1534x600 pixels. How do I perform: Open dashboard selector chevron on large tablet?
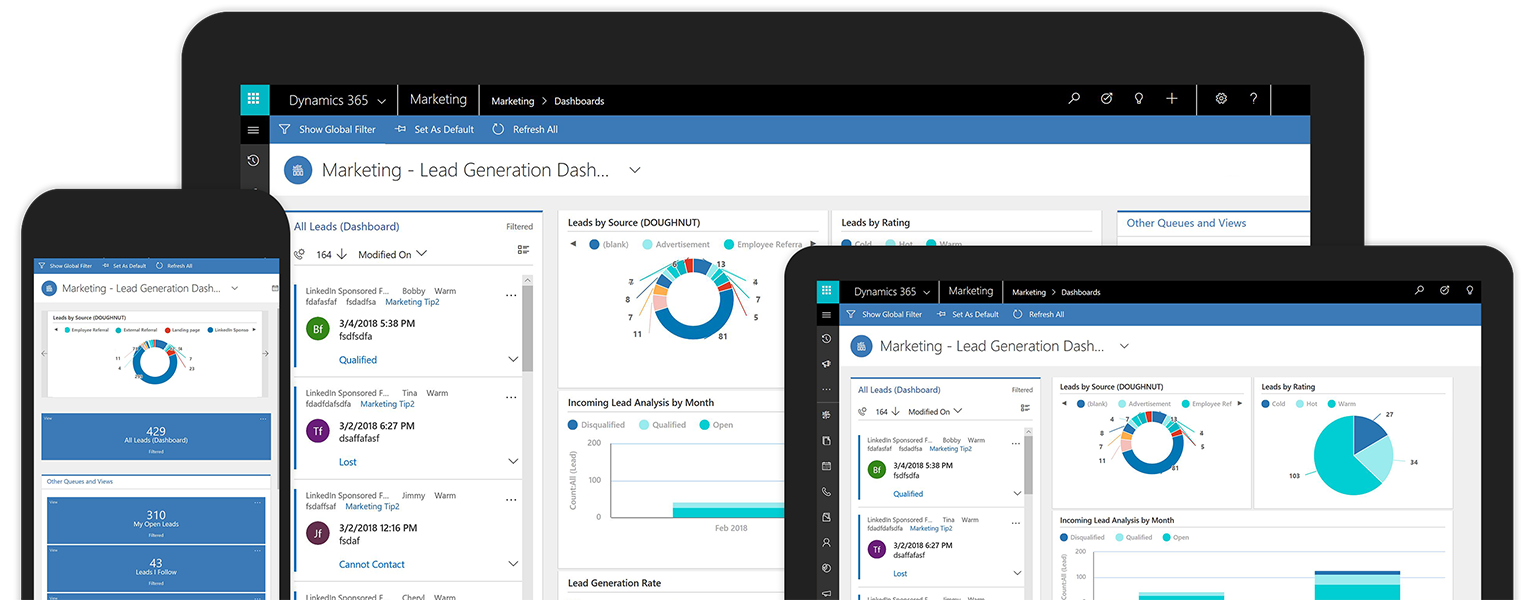coord(634,170)
